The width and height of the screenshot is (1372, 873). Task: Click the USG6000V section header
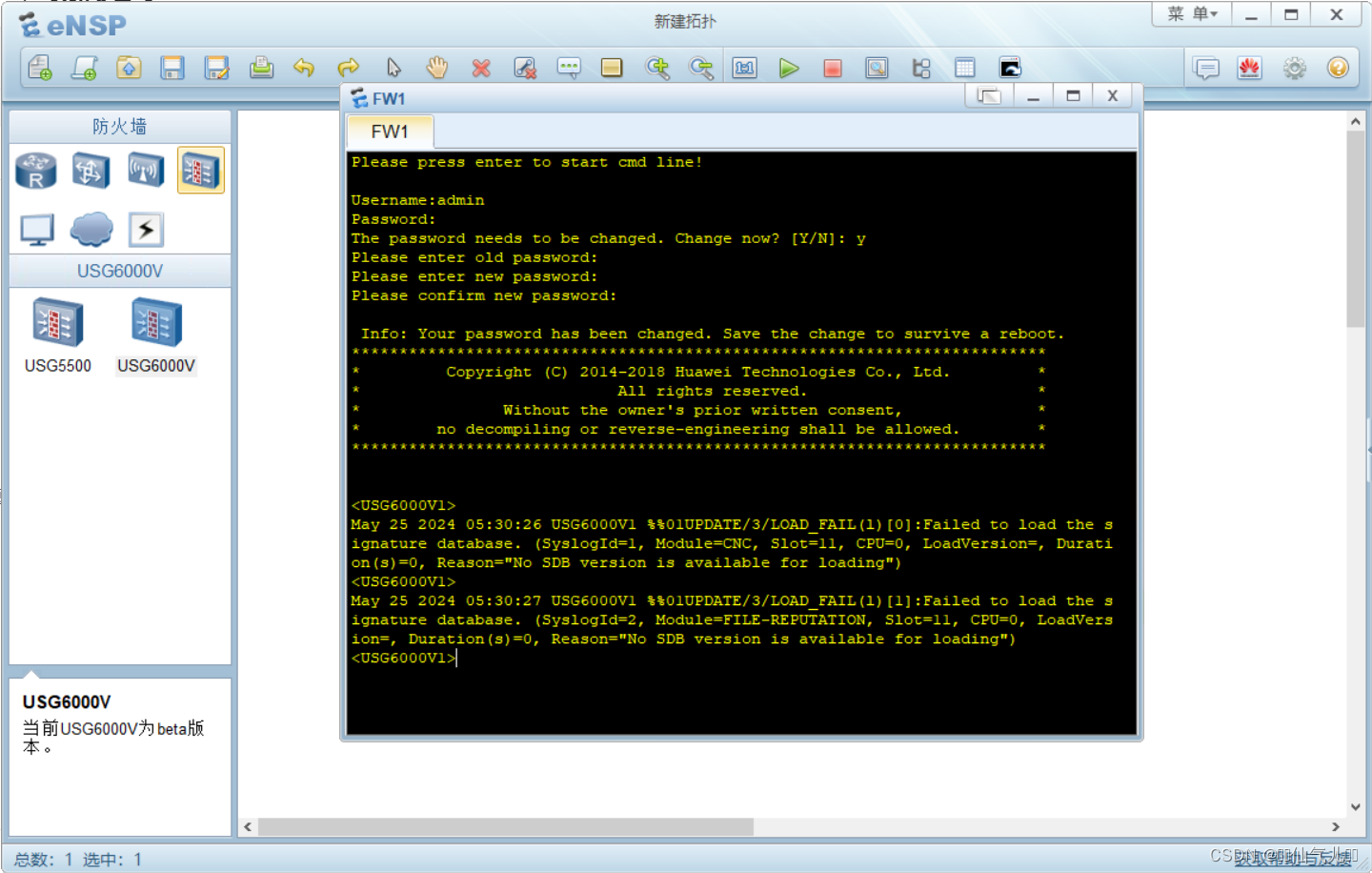[120, 271]
